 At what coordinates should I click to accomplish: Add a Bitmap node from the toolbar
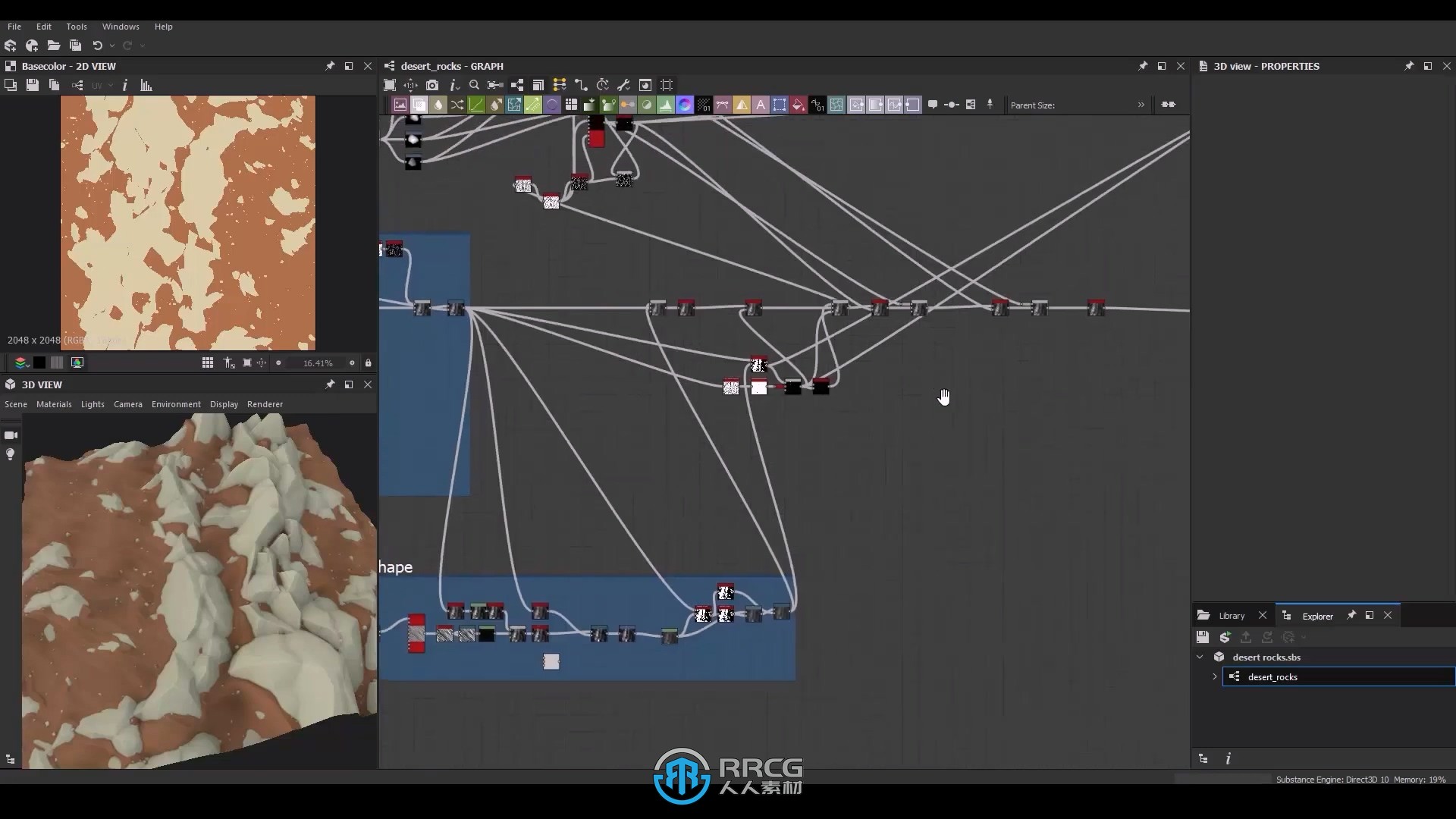pos(400,105)
